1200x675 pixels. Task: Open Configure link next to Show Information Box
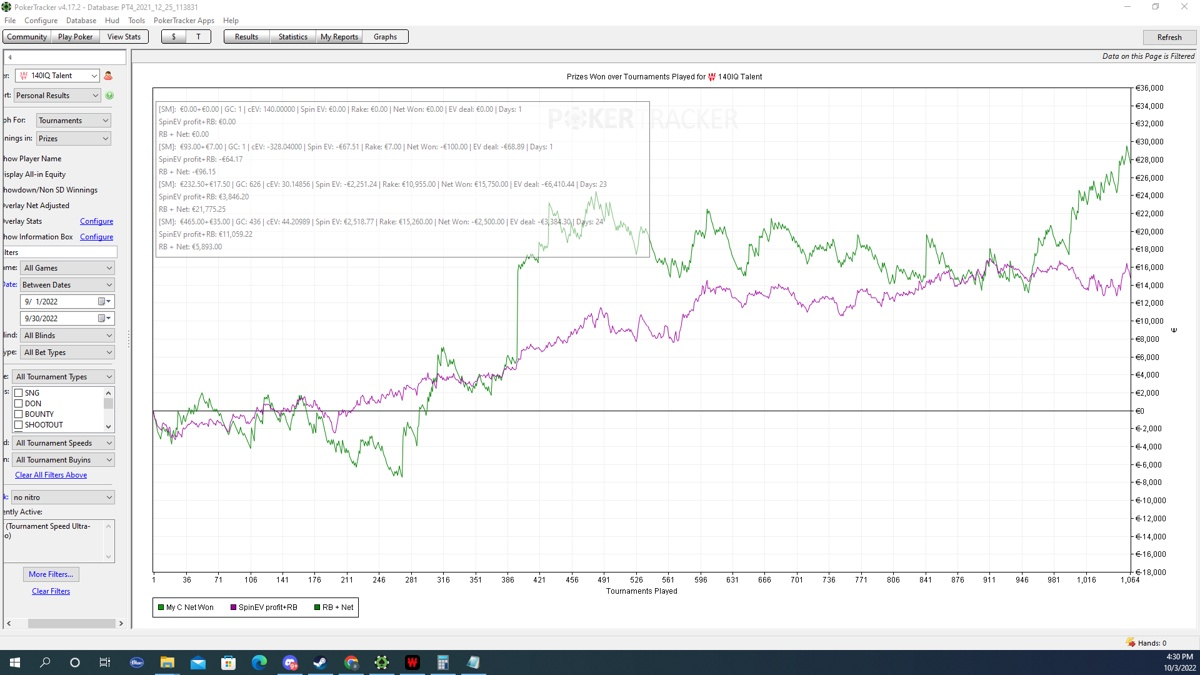point(96,237)
